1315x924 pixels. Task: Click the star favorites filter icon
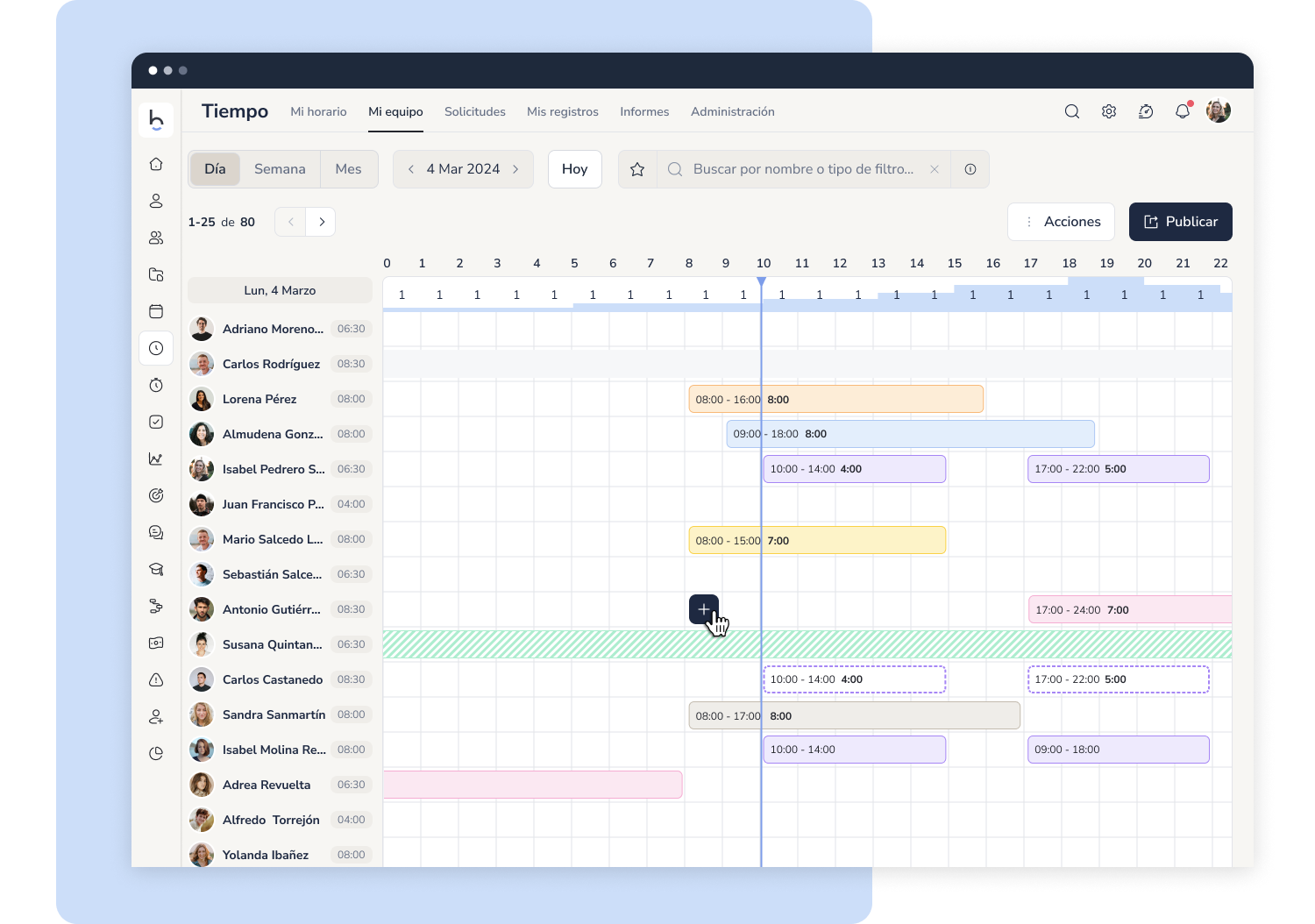coord(637,169)
